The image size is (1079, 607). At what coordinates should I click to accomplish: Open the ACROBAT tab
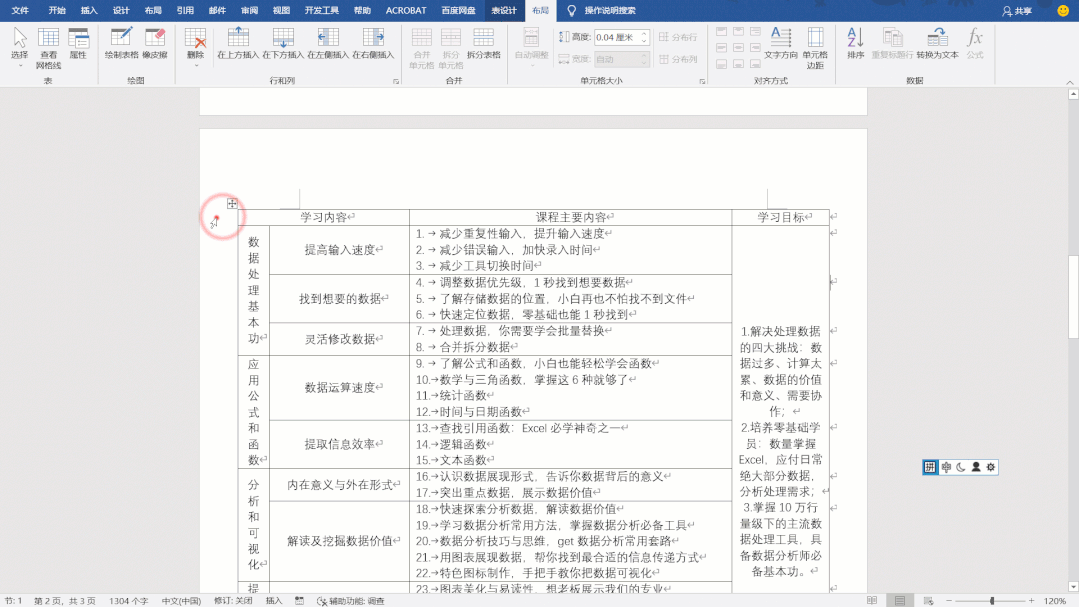[406, 10]
